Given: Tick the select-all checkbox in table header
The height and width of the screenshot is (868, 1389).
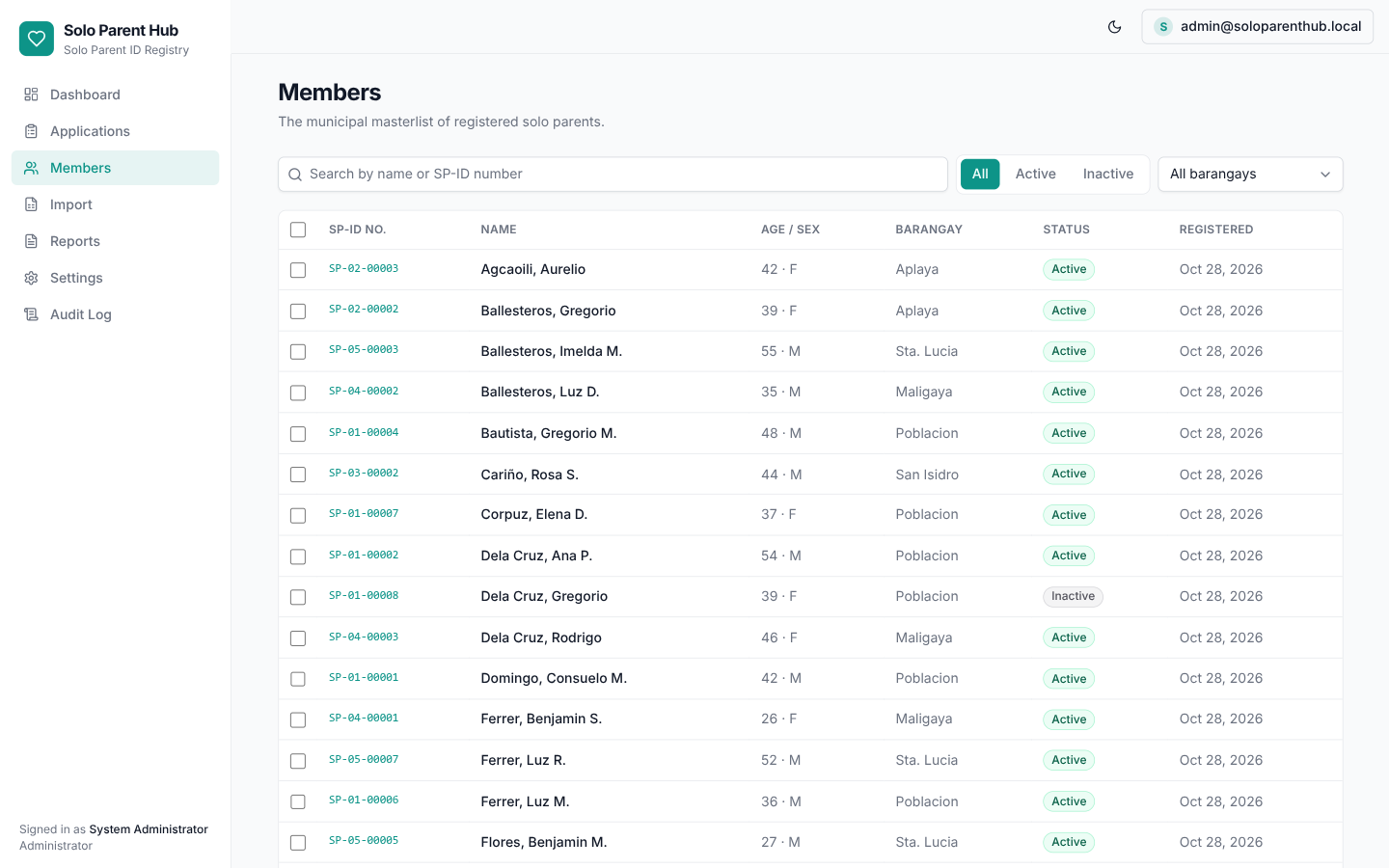Looking at the screenshot, I should click(298, 230).
